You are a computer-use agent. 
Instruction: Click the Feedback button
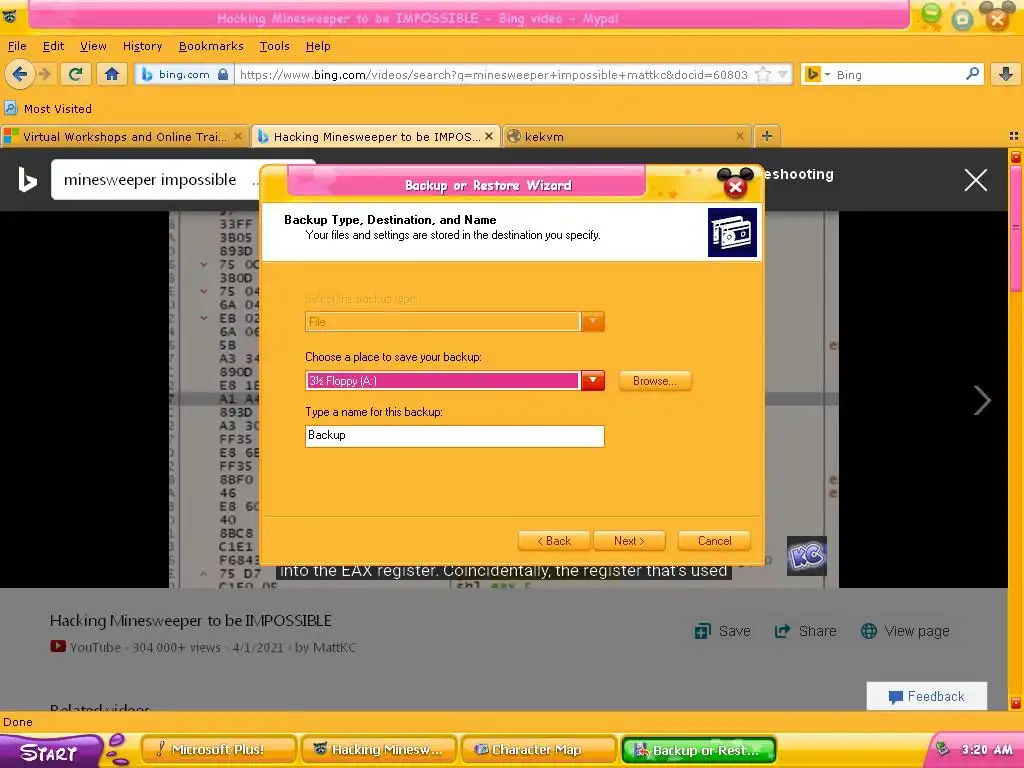click(927, 696)
